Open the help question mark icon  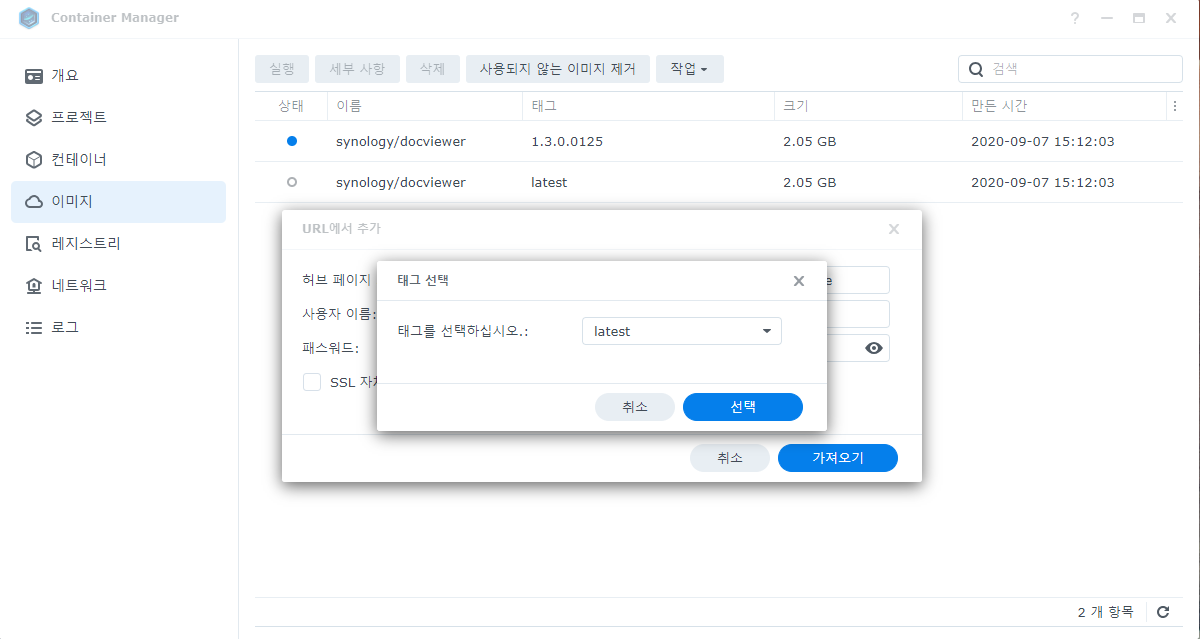click(x=1075, y=18)
